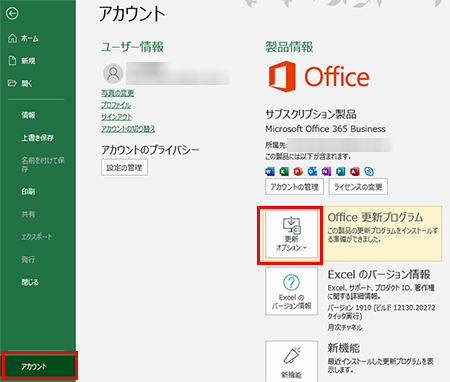Image resolution: width=450 pixels, height=382 pixels.
Task: Click the 新機能 button
Action: (x=292, y=361)
